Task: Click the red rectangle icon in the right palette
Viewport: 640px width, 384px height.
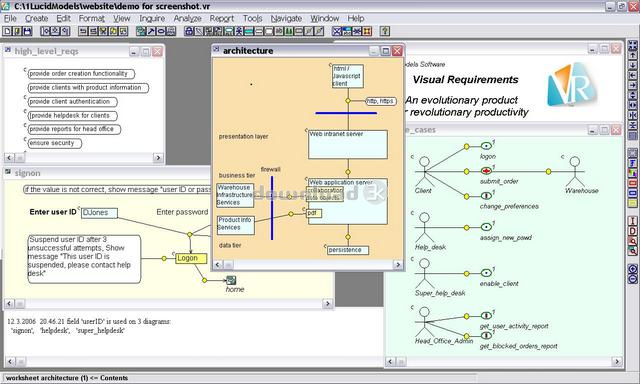Action: (632, 182)
